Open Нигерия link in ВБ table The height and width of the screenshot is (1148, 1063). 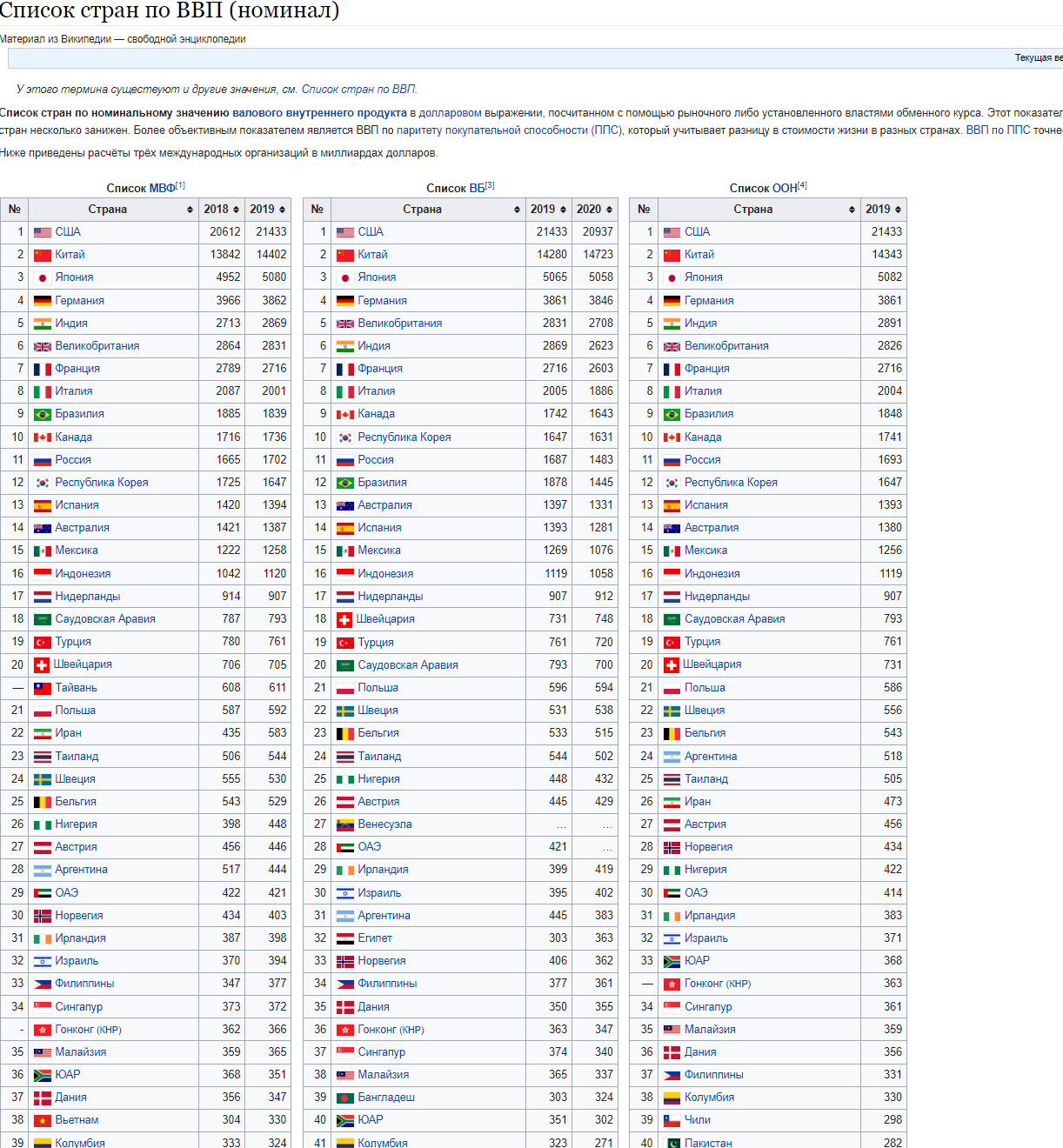click(x=379, y=779)
